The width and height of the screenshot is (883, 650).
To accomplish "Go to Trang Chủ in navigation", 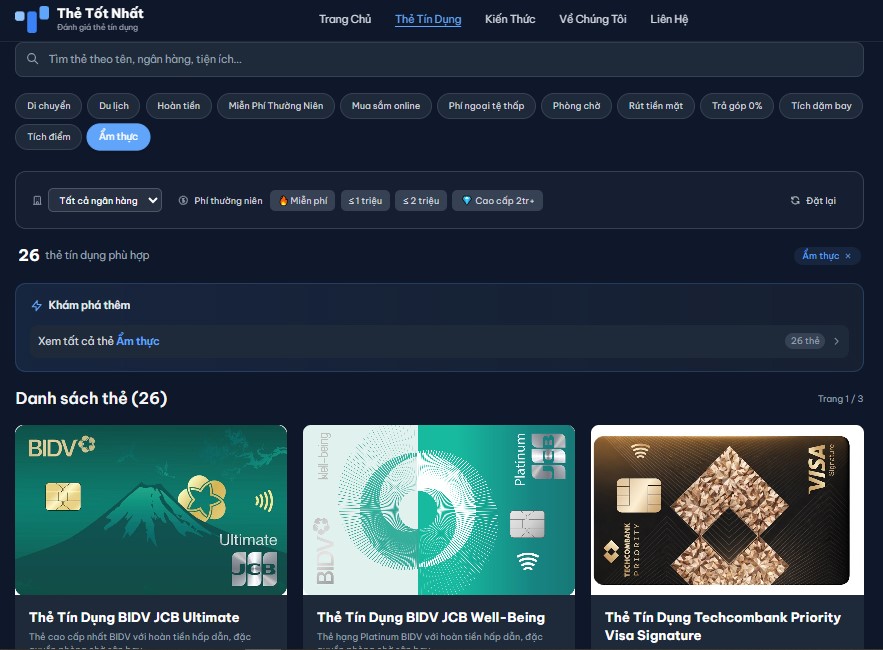I will [x=345, y=19].
